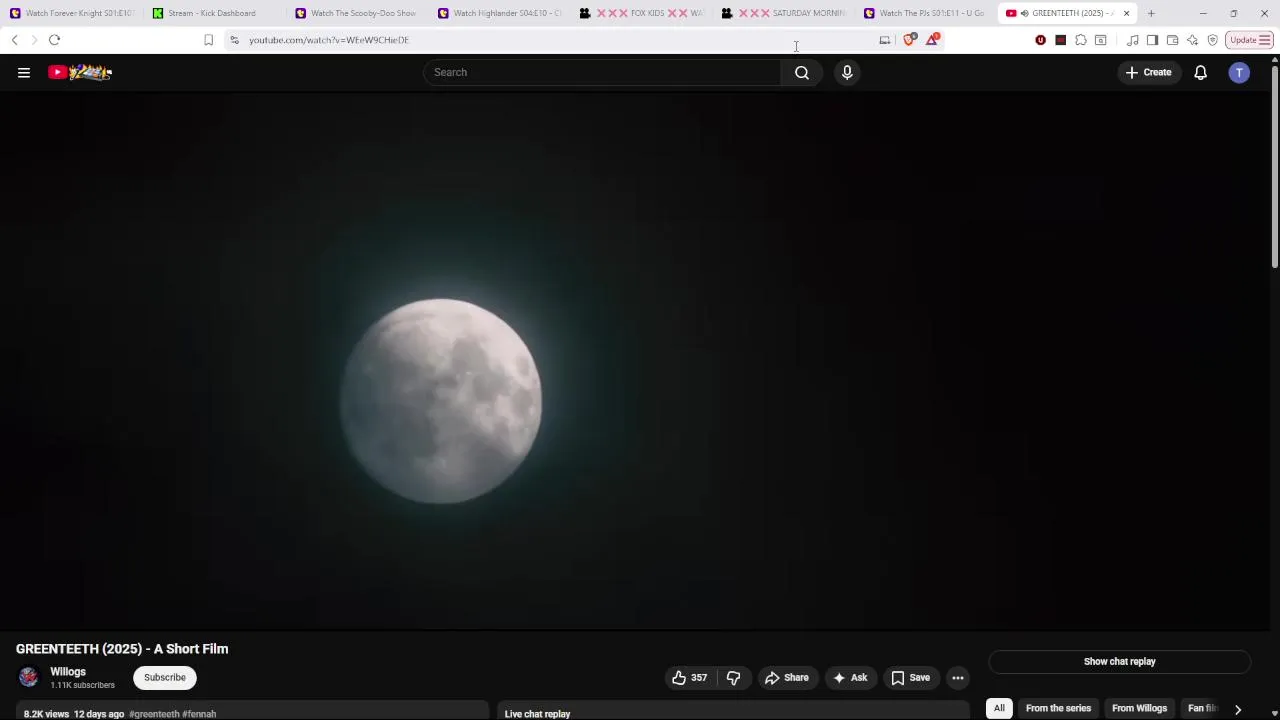Open the Brave Wallet icon
This screenshot has width=1280, height=720.
(x=1172, y=40)
